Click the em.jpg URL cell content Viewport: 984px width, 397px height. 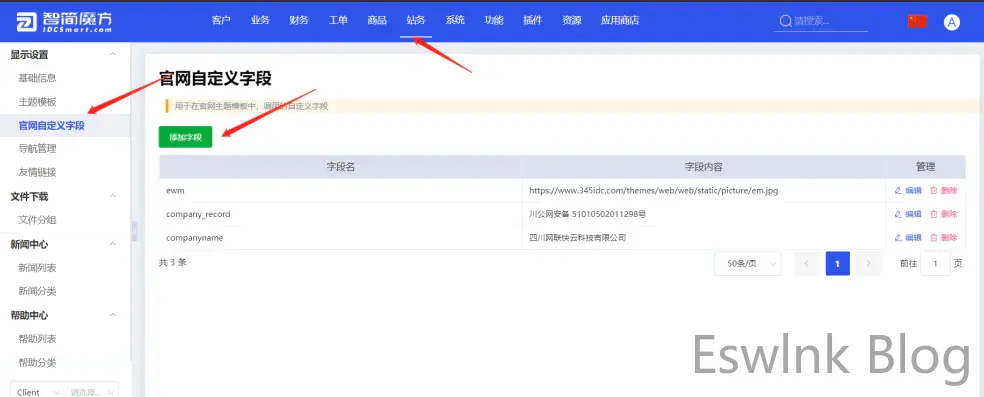pos(653,191)
